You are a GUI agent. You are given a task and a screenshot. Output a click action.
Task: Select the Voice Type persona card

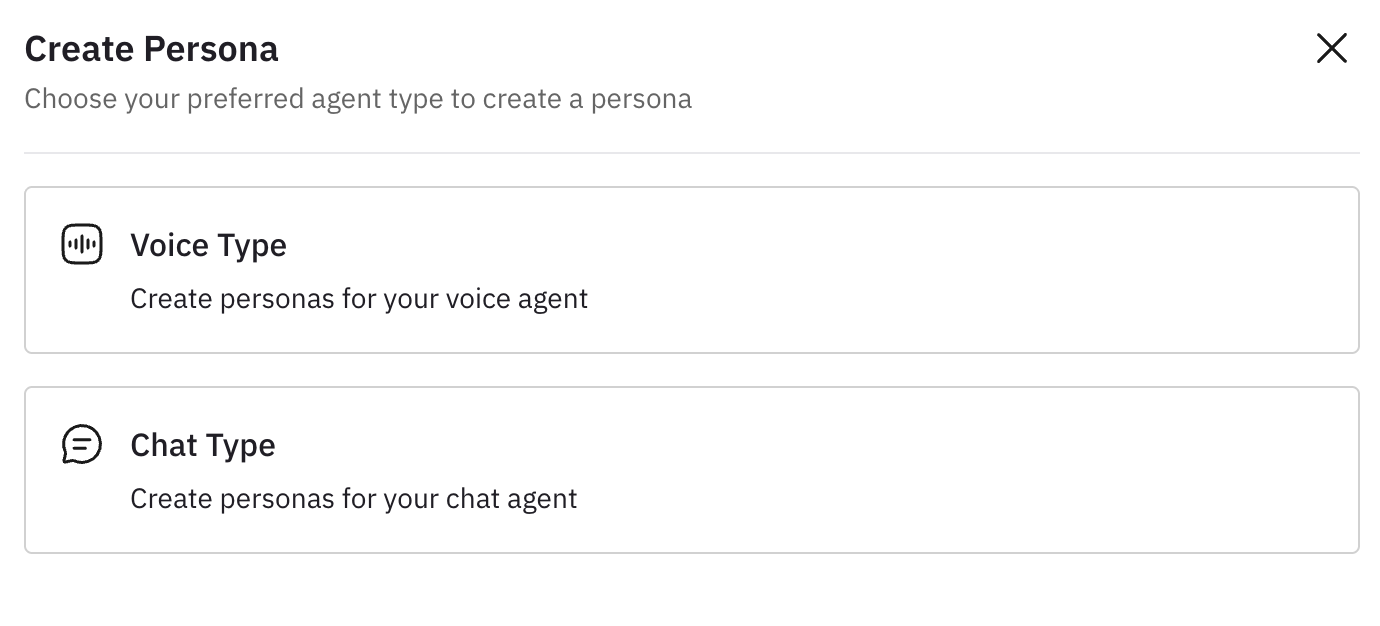(x=691, y=270)
